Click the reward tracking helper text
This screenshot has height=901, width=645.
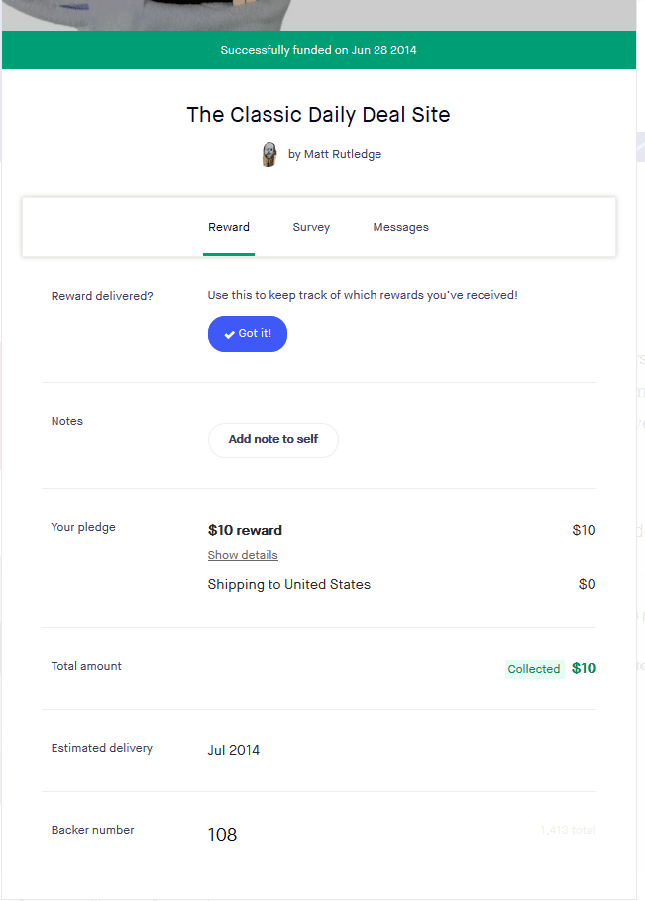[x=362, y=295]
